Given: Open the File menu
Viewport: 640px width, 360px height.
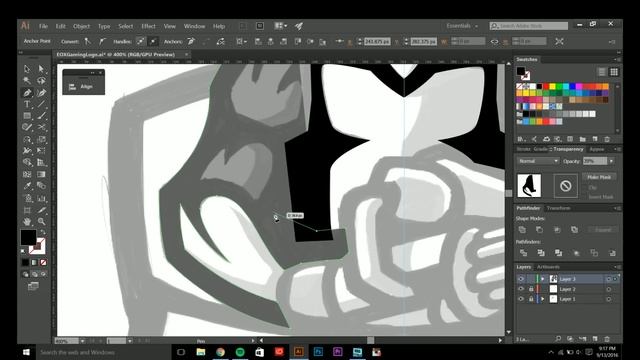Looking at the screenshot, I should coord(43,26).
